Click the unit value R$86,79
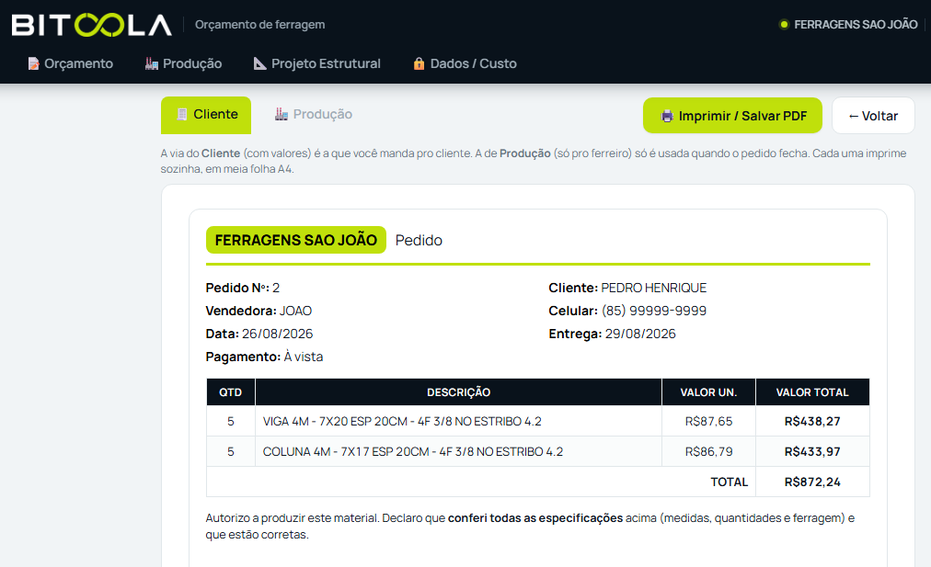Viewport: 931px width, 567px height. click(708, 452)
